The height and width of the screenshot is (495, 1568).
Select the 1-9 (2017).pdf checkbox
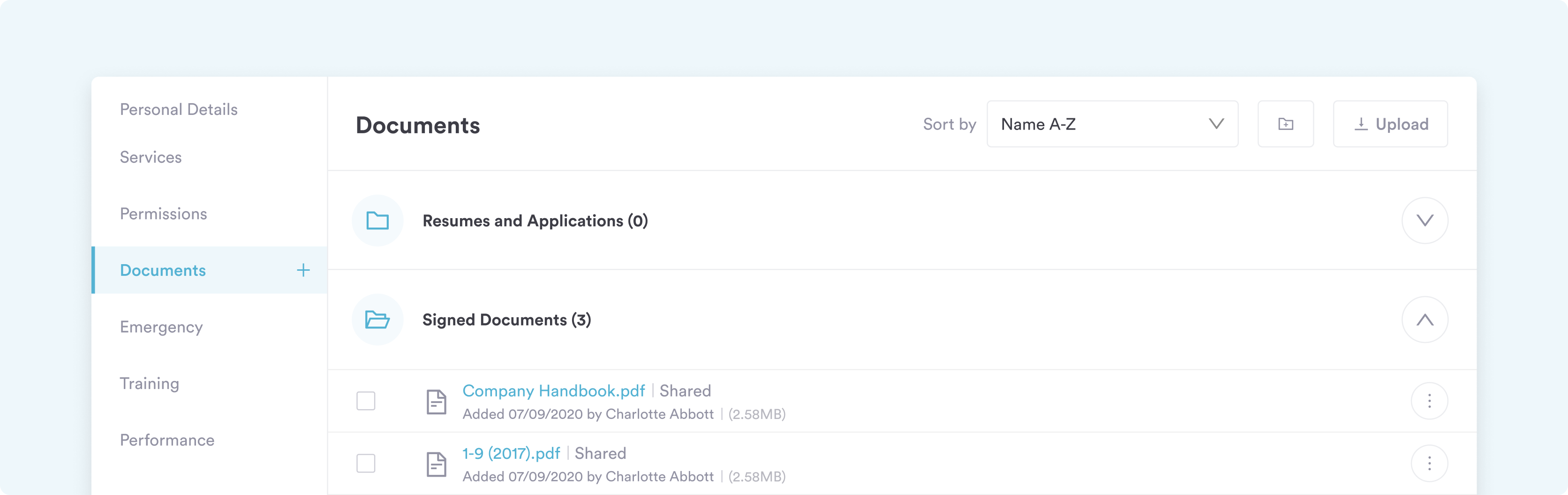point(366,464)
